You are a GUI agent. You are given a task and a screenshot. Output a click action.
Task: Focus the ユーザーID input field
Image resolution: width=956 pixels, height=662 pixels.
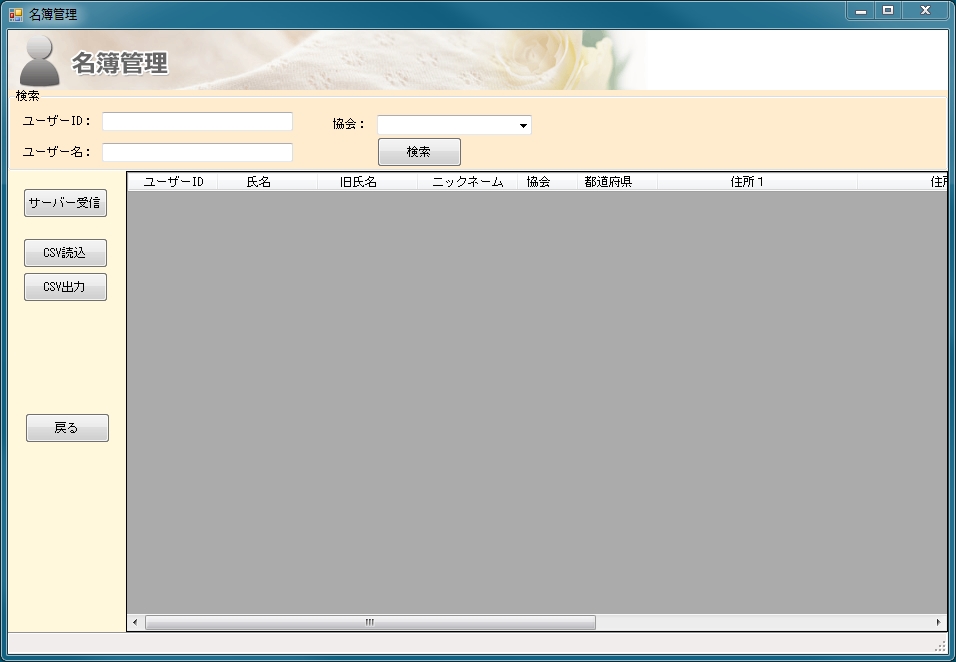[x=197, y=121]
